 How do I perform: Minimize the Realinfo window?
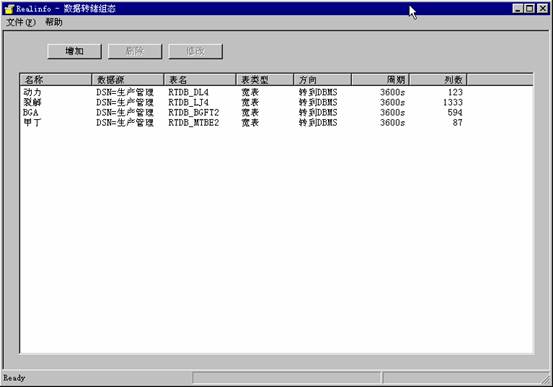[x=518, y=8]
